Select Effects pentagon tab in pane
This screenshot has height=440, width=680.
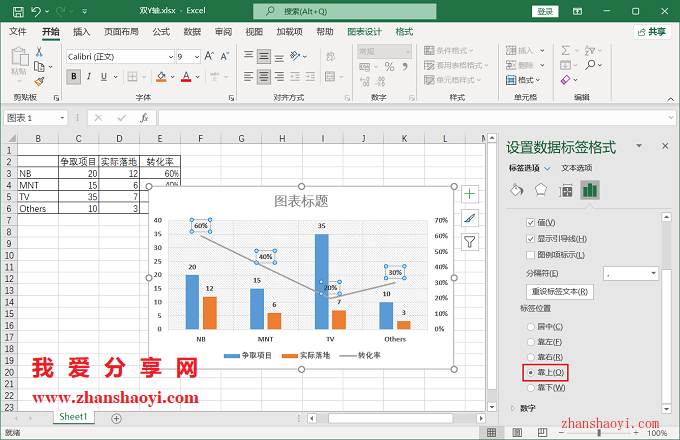[541, 190]
